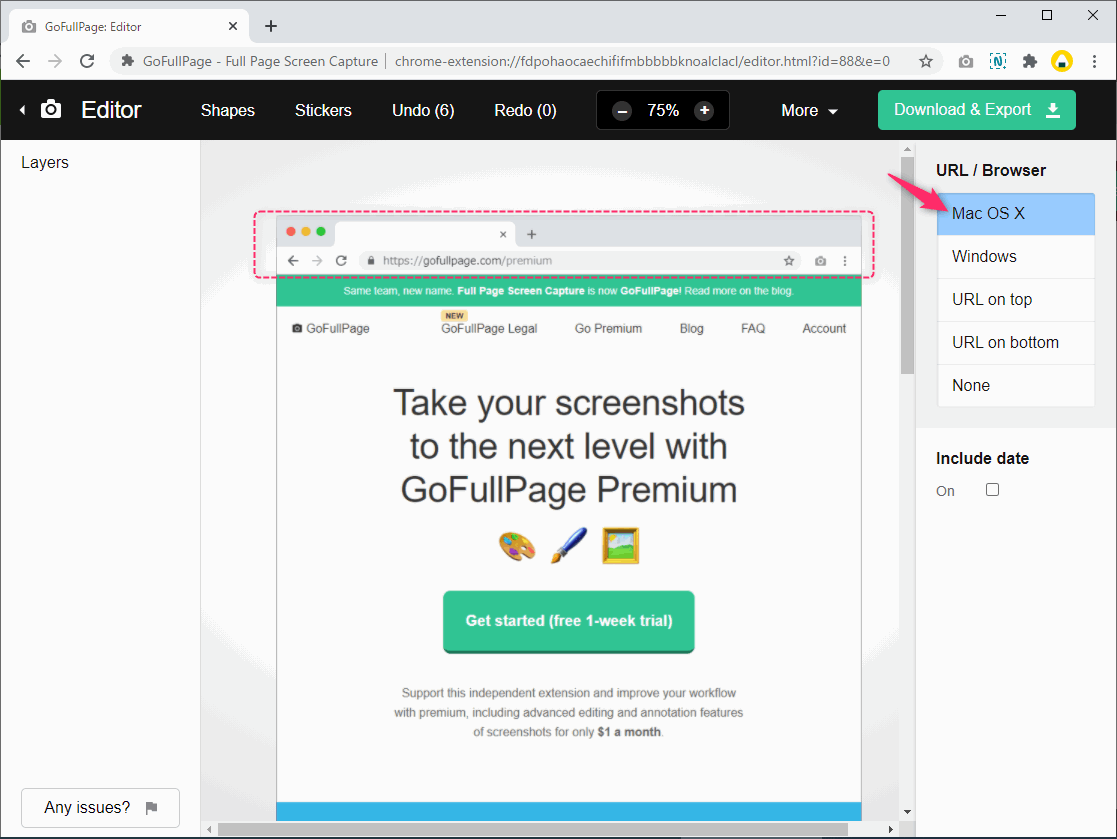The width and height of the screenshot is (1117, 839).
Task: Click the extension puzzle icon inside the address bar
Action: (128, 61)
